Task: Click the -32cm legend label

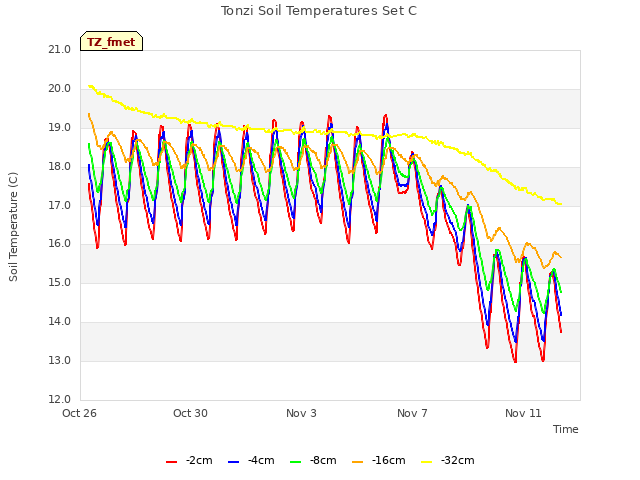Action: 458,460
